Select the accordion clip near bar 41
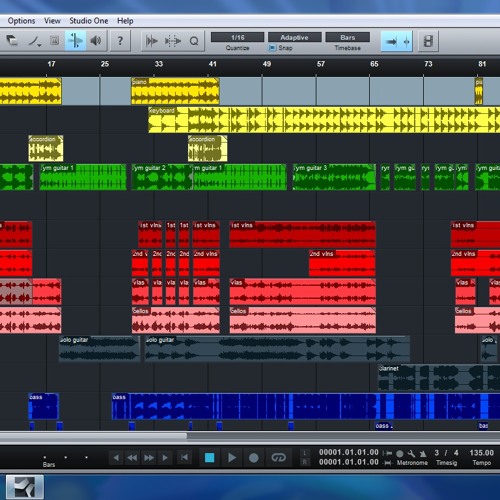The width and height of the screenshot is (500, 500). pyautogui.click(x=207, y=148)
